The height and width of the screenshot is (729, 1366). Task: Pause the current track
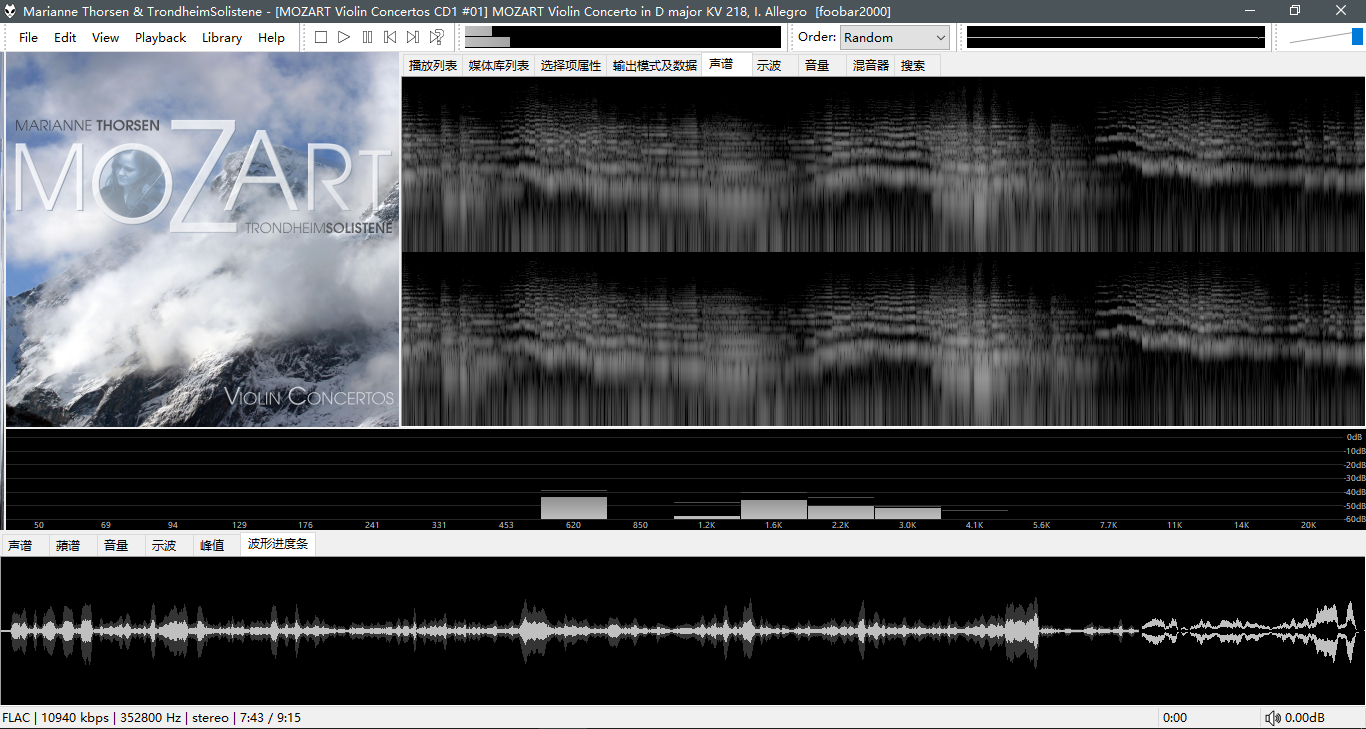[367, 37]
